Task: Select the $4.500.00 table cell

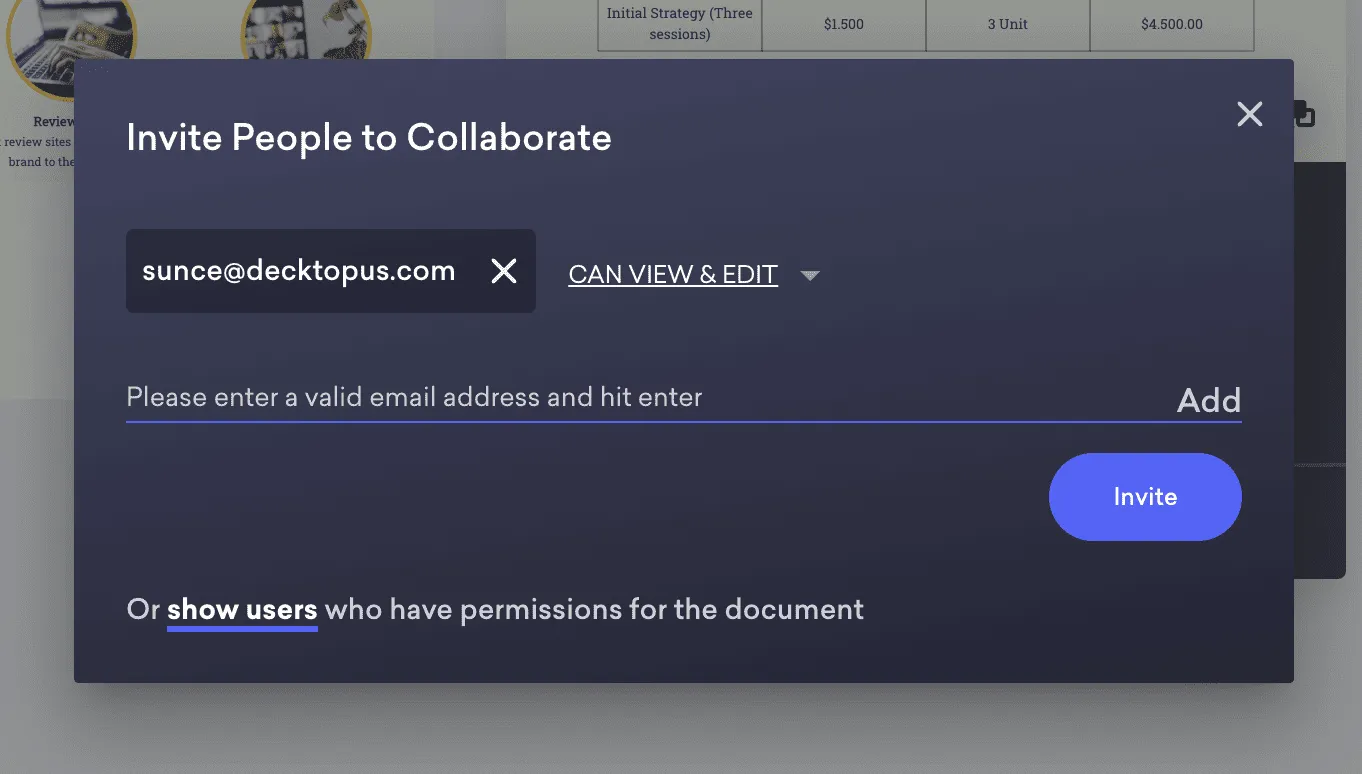Action: tap(1171, 24)
